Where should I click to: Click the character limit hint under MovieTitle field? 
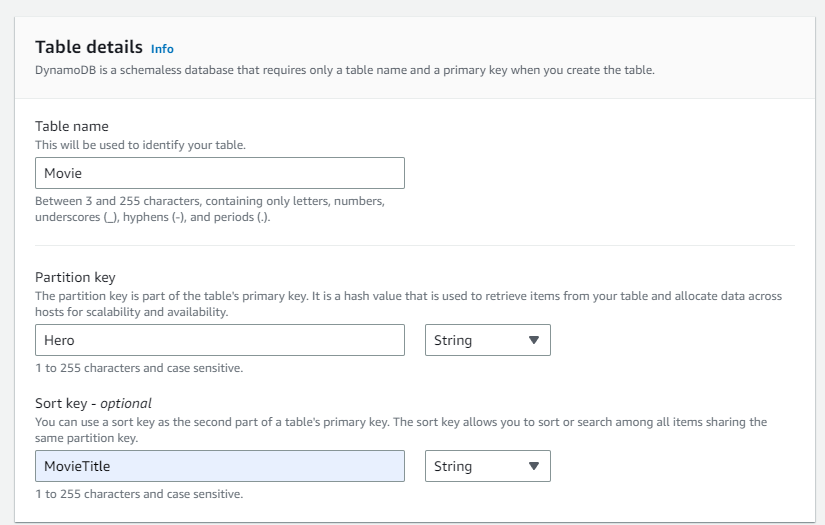point(139,494)
